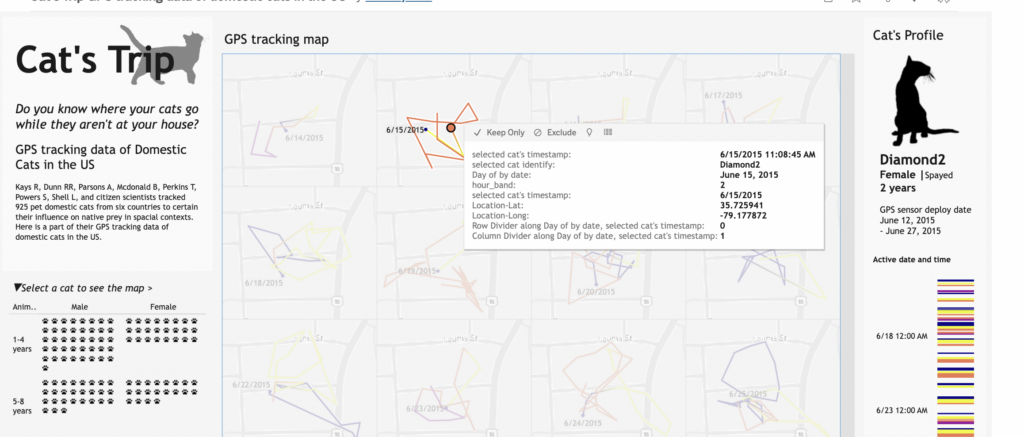The image size is (1024, 437).
Task: Click the purple track near 6/14/2015 label
Action: [x=263, y=141]
